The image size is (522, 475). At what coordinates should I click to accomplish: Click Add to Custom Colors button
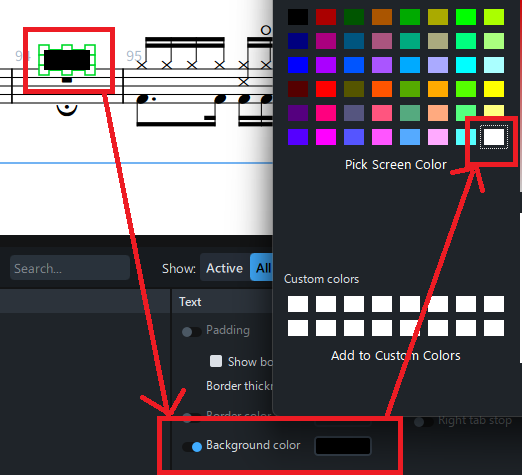coord(396,356)
